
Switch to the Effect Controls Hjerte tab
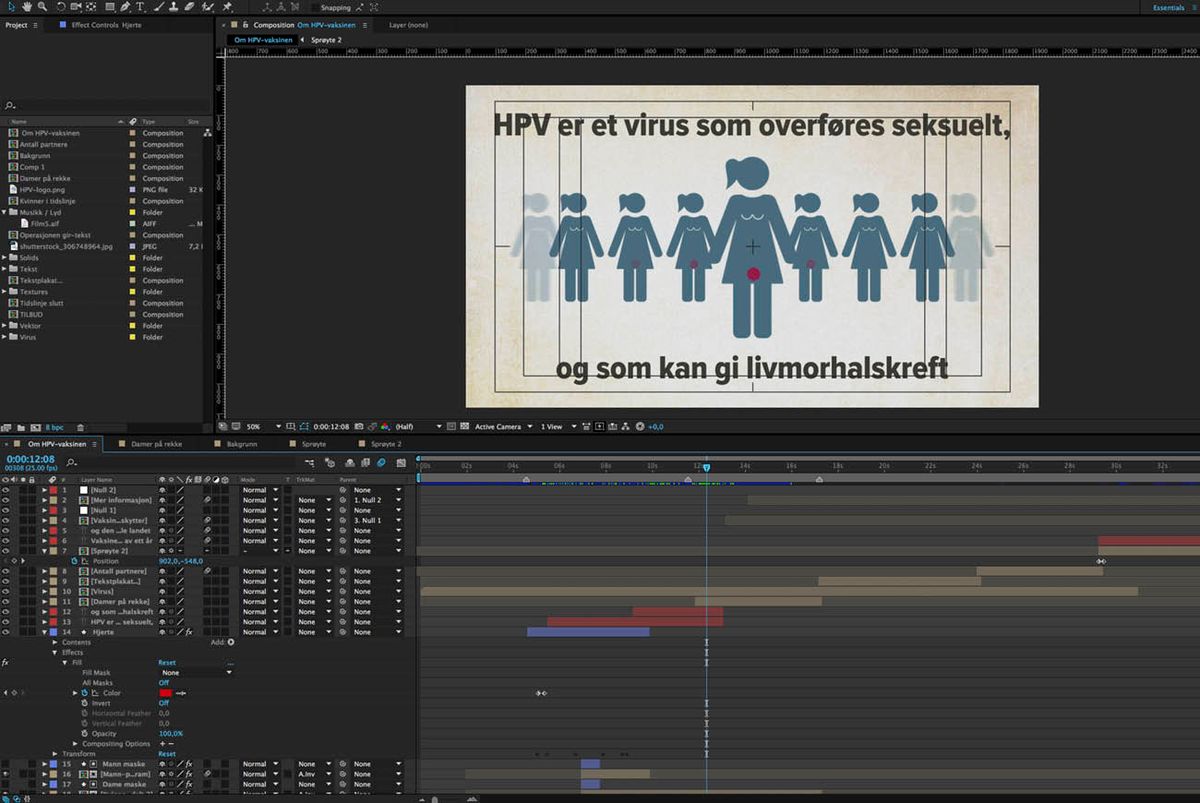[106, 25]
